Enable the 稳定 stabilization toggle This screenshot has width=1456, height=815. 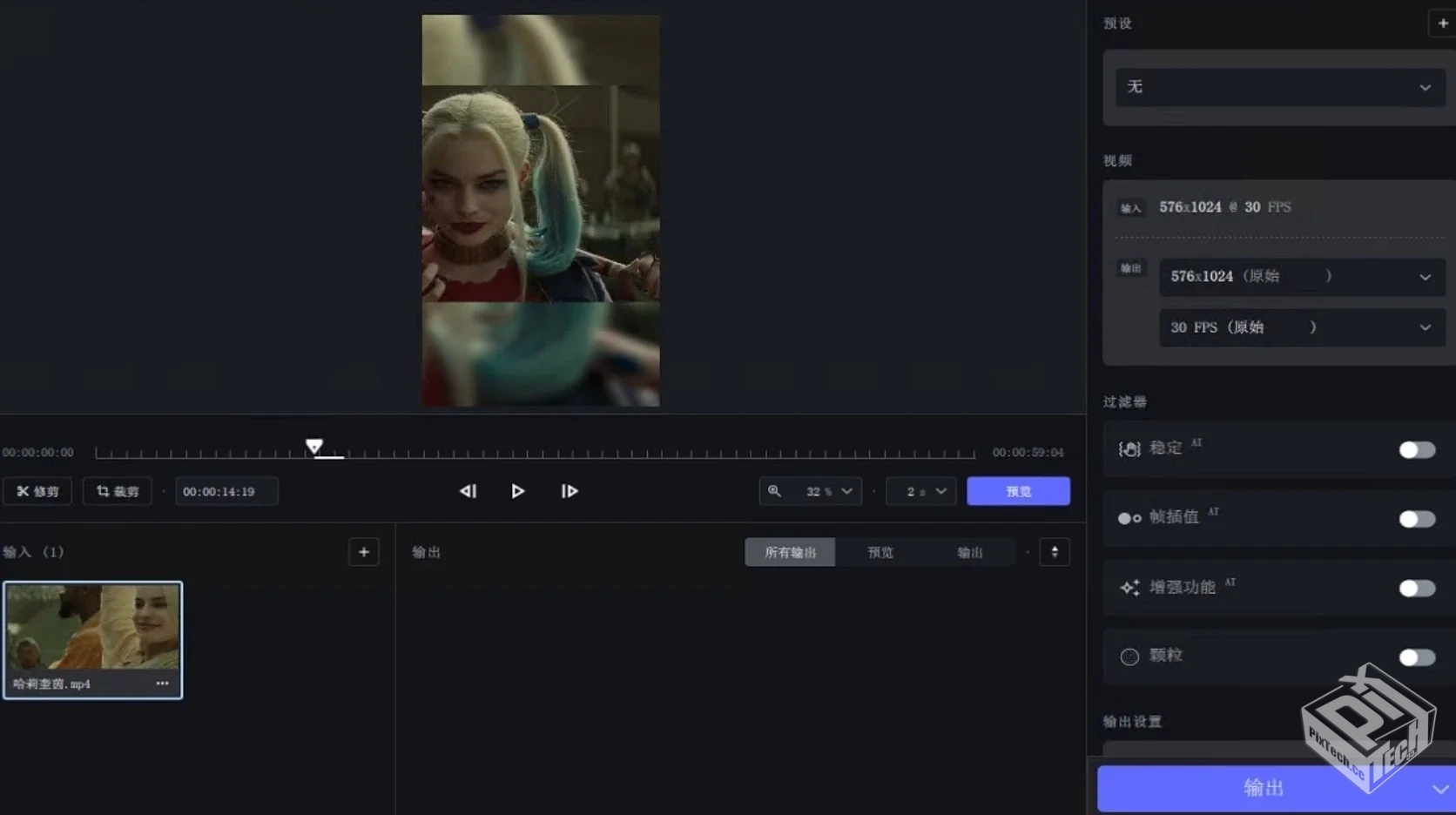pos(1416,450)
